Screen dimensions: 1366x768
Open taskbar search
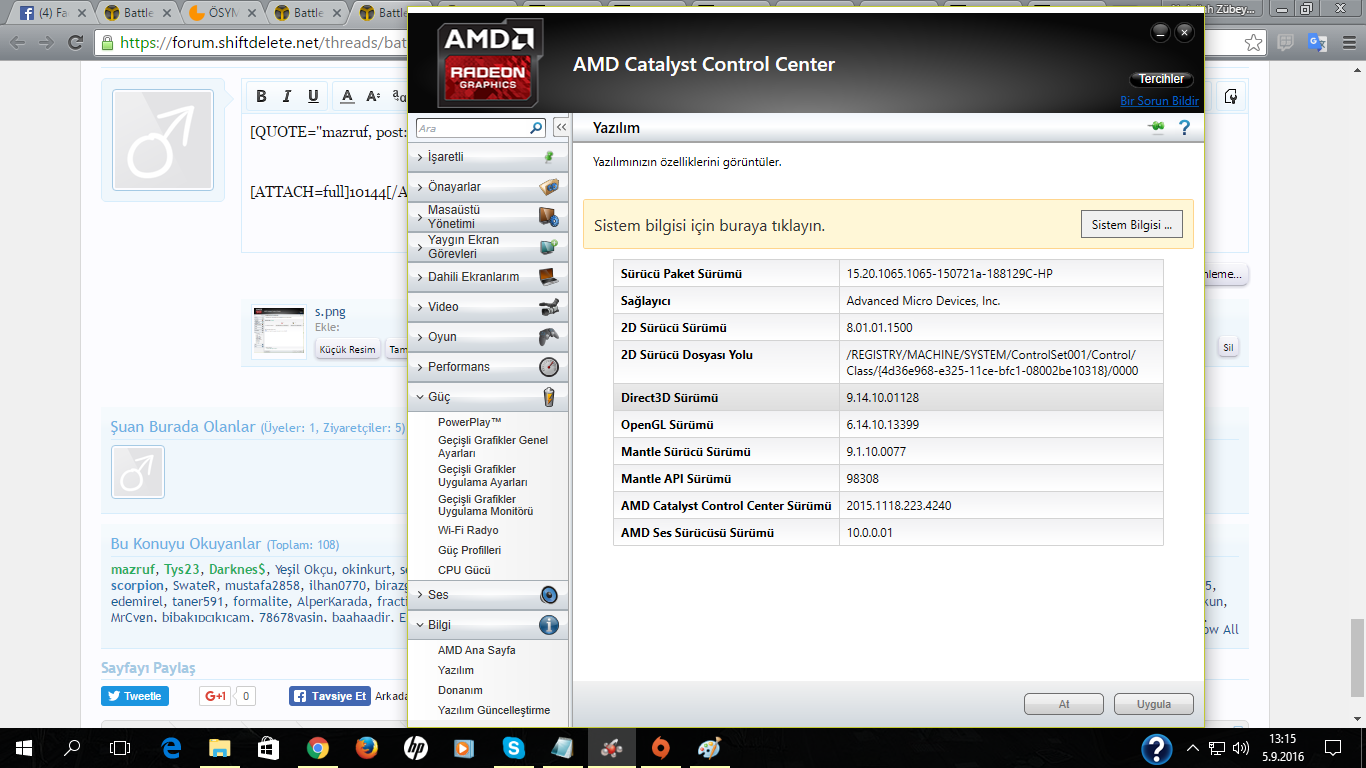[72, 747]
